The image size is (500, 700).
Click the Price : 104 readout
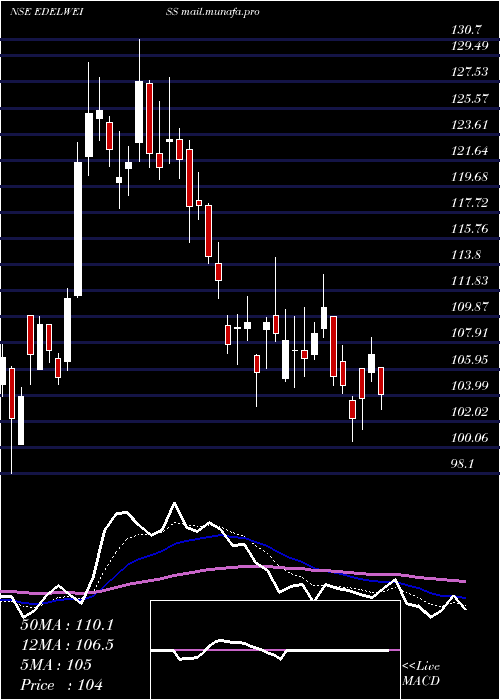pyautogui.click(x=62, y=685)
